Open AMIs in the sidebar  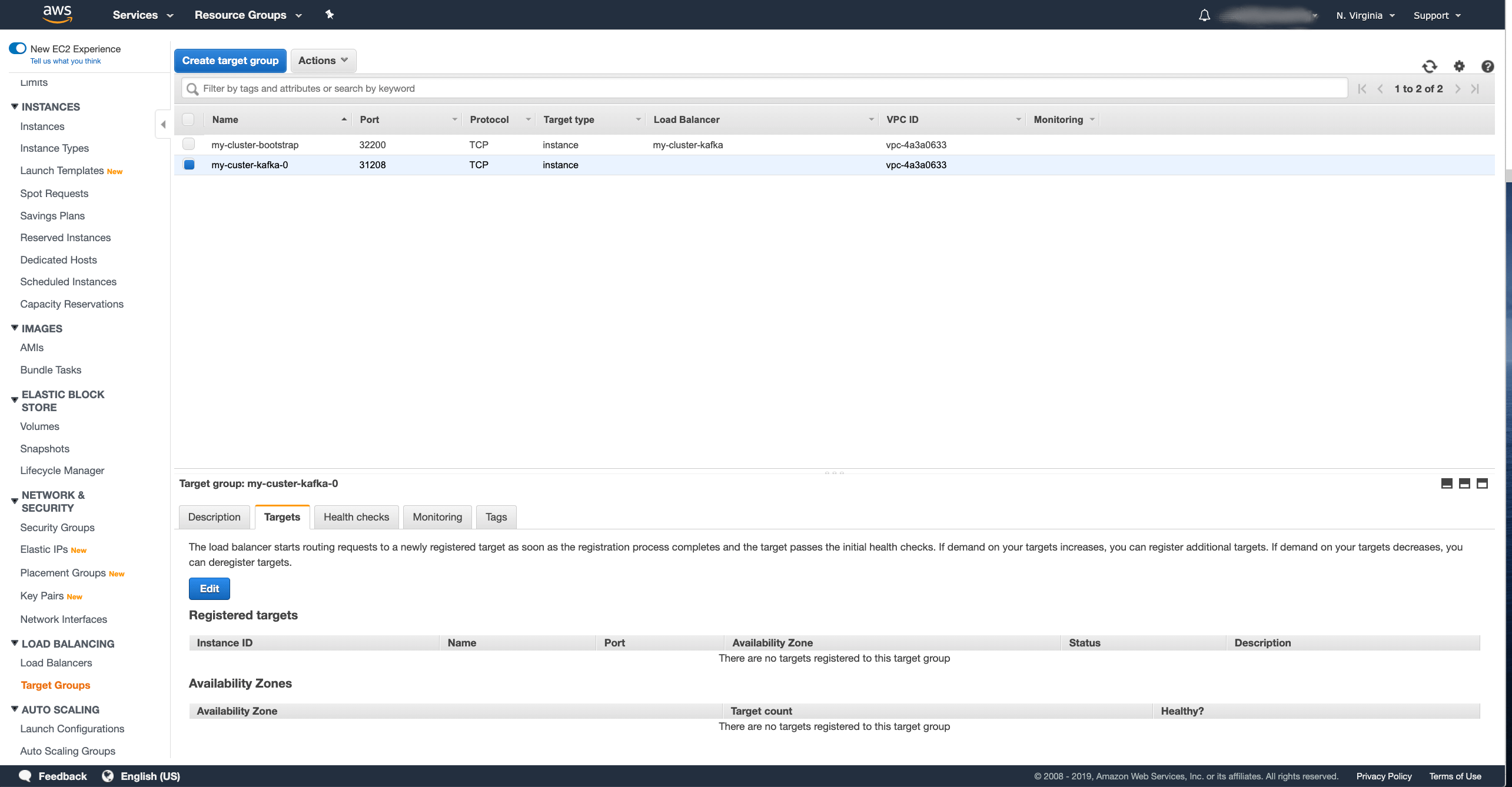click(x=32, y=348)
